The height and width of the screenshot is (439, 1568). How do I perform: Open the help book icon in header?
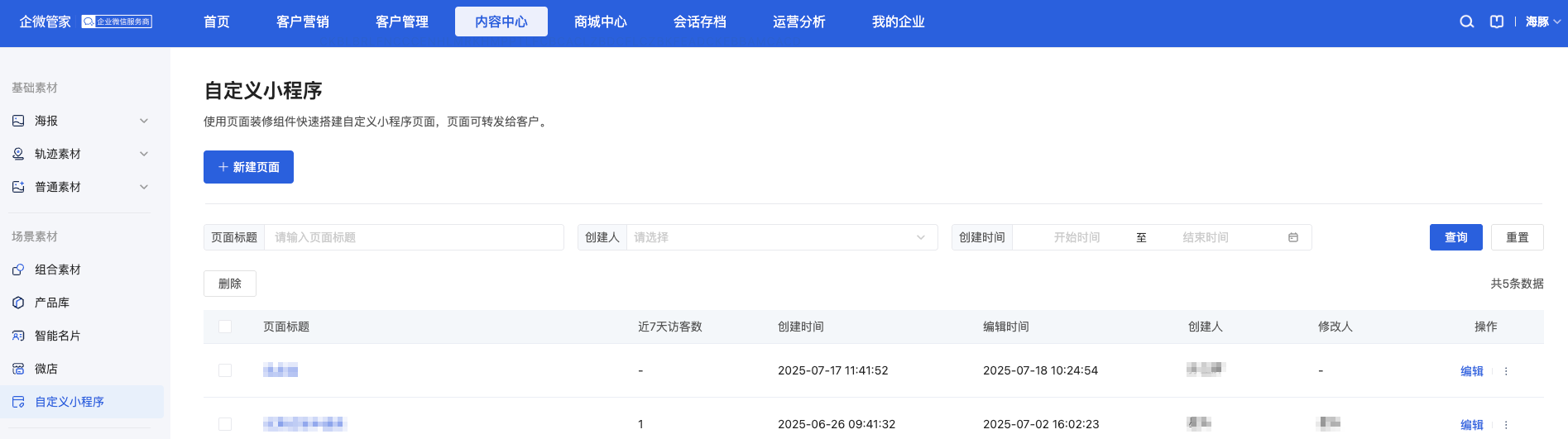[1497, 21]
